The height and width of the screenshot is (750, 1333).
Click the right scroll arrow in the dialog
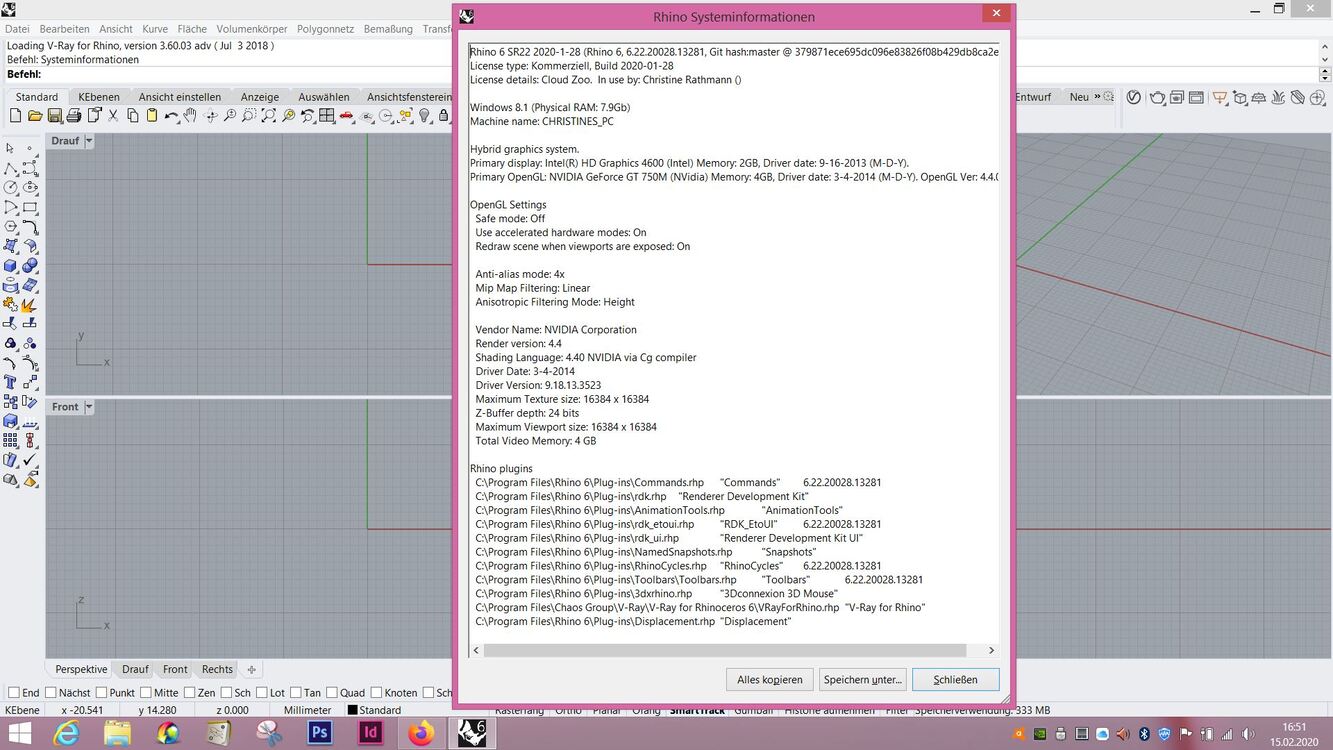pyautogui.click(x=991, y=650)
